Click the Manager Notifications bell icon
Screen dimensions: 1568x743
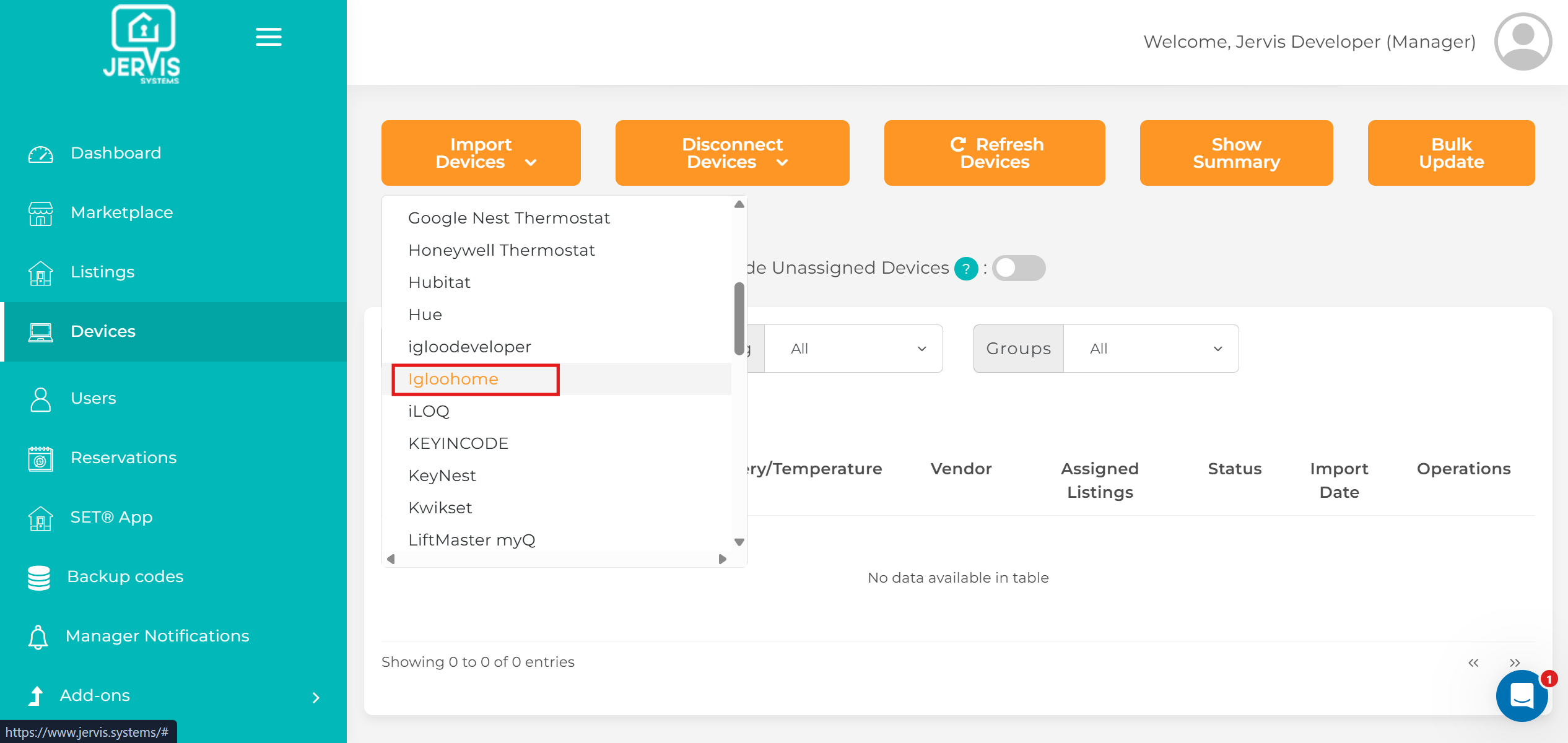[x=38, y=637]
